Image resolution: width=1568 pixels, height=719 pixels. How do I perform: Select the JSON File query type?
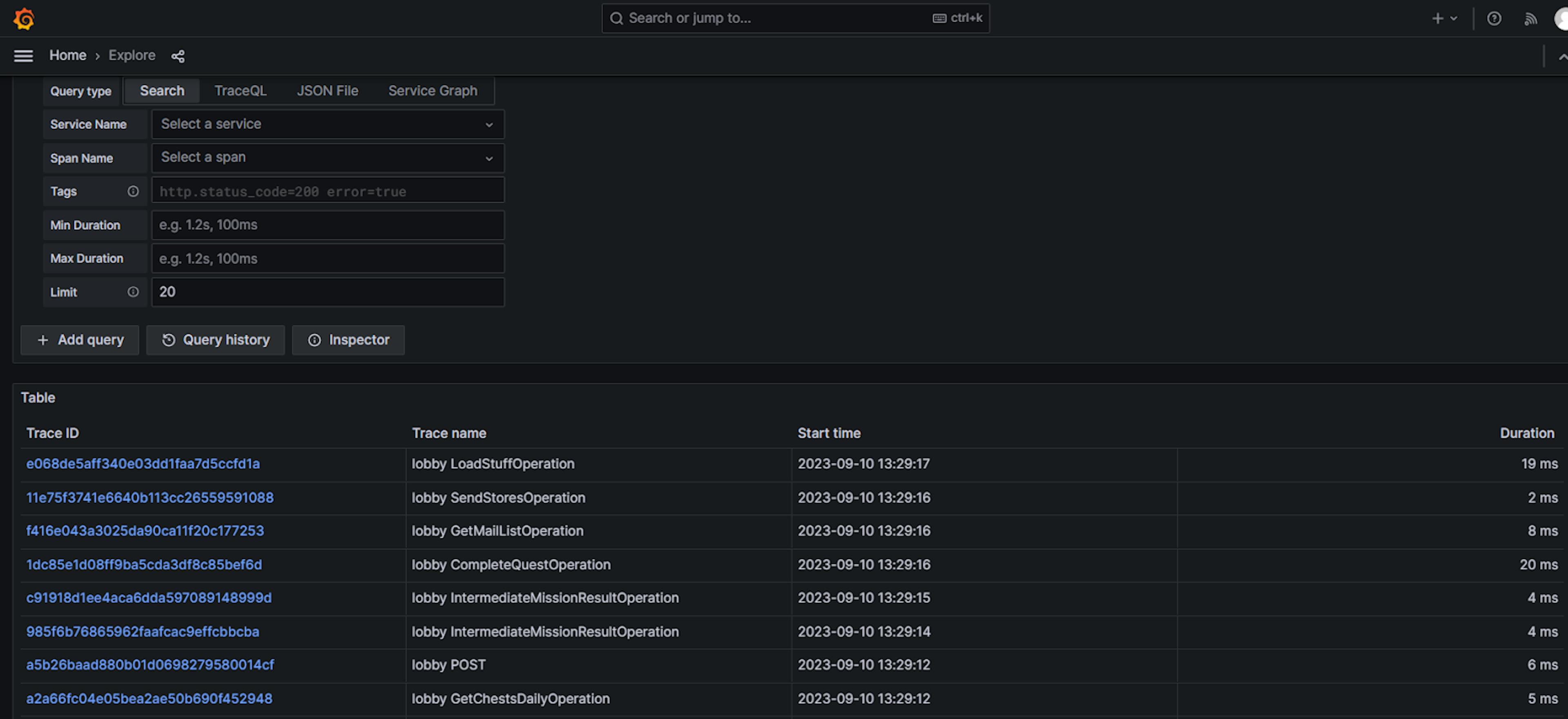pyautogui.click(x=327, y=91)
